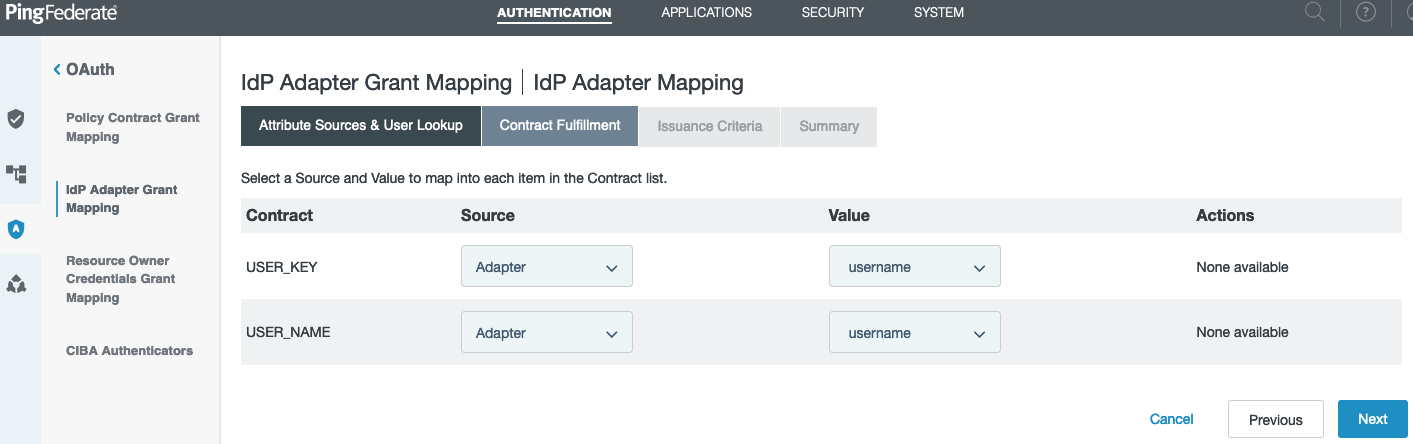Open Policy Contract Grant Mapping in sidebar

tap(132, 127)
